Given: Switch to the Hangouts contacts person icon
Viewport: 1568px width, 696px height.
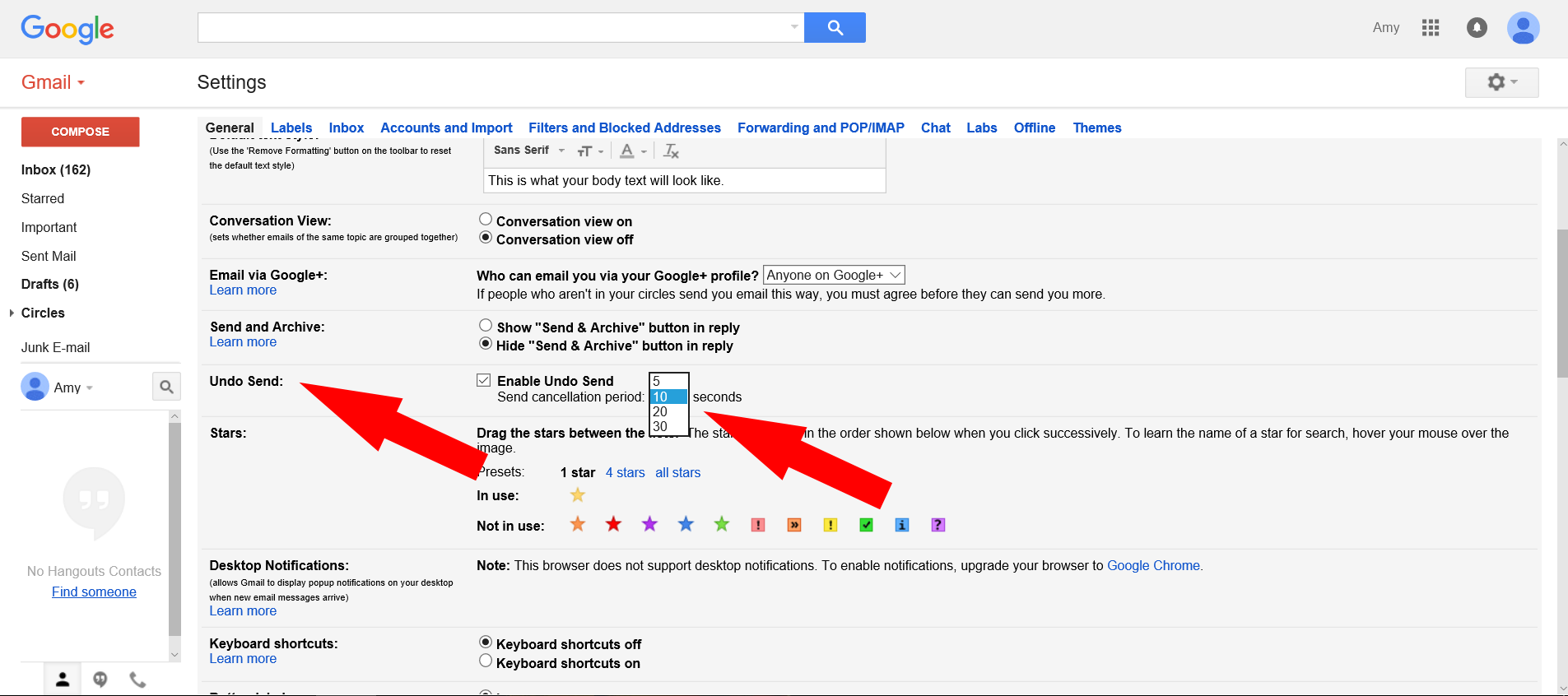Looking at the screenshot, I should pos(63,680).
